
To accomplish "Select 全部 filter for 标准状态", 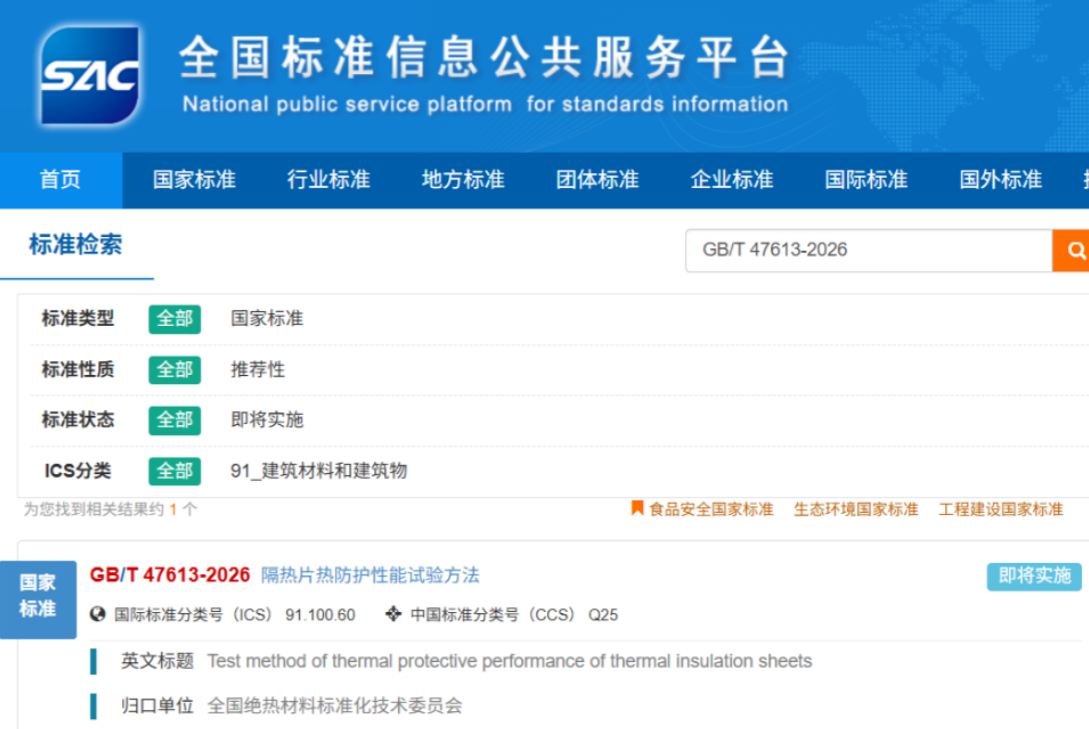I will pyautogui.click(x=174, y=420).
